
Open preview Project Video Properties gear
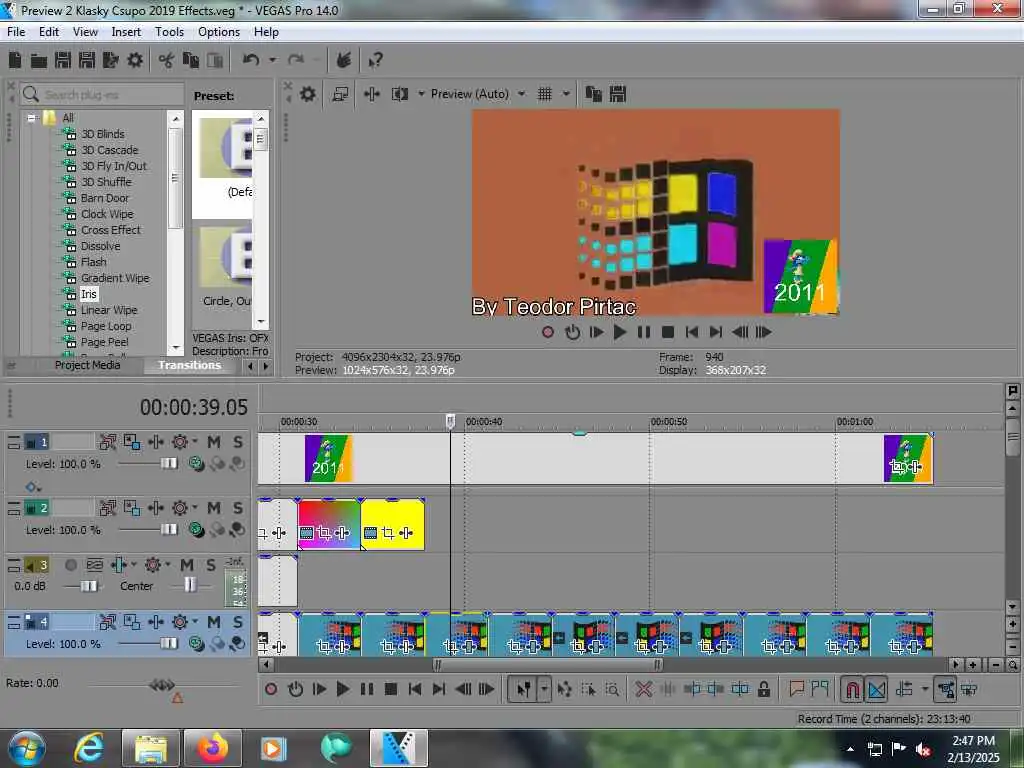click(308, 94)
